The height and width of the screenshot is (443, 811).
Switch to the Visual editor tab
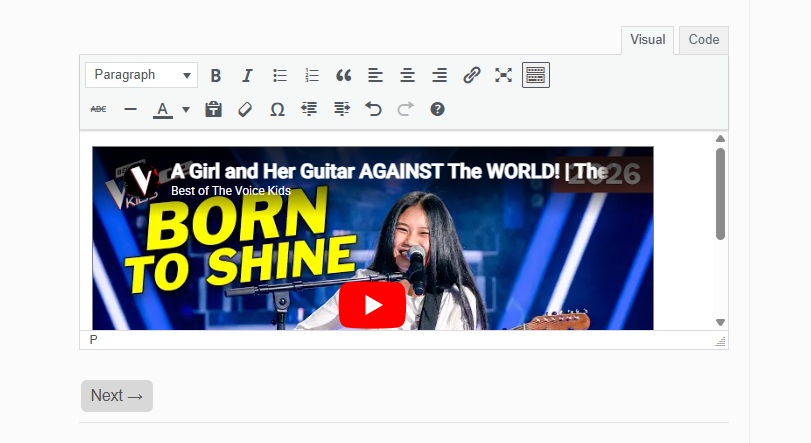point(647,40)
